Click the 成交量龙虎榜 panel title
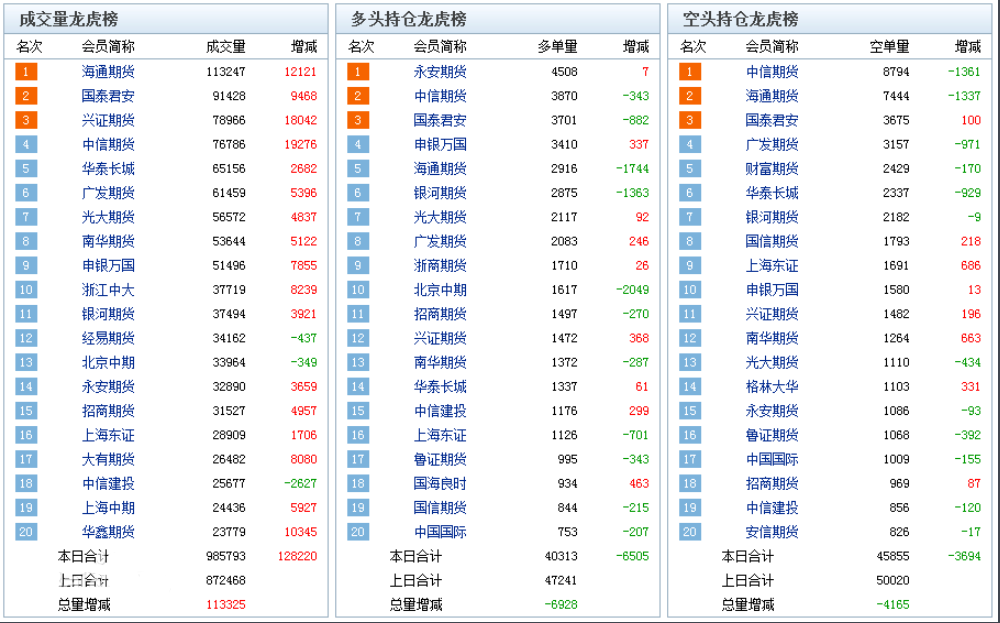The image size is (1000, 623). (68, 19)
